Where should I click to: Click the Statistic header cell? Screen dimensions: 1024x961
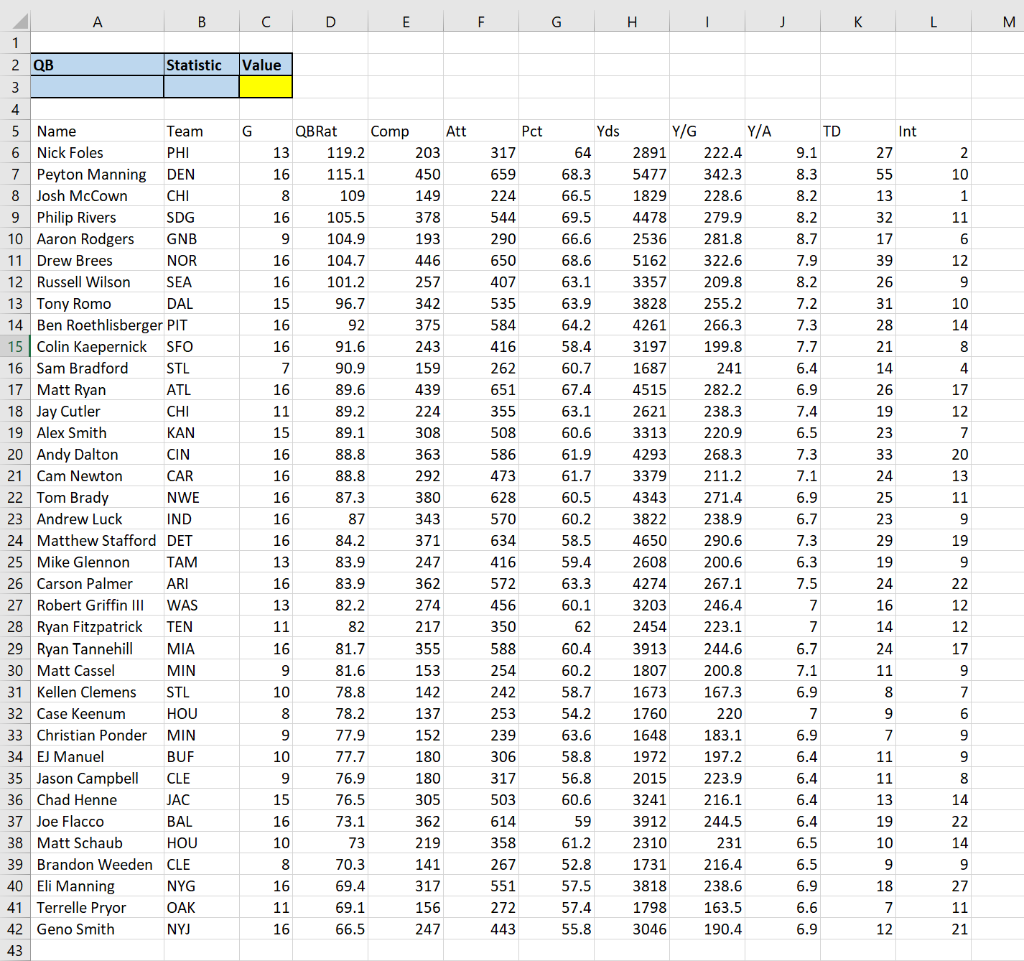tap(201, 65)
